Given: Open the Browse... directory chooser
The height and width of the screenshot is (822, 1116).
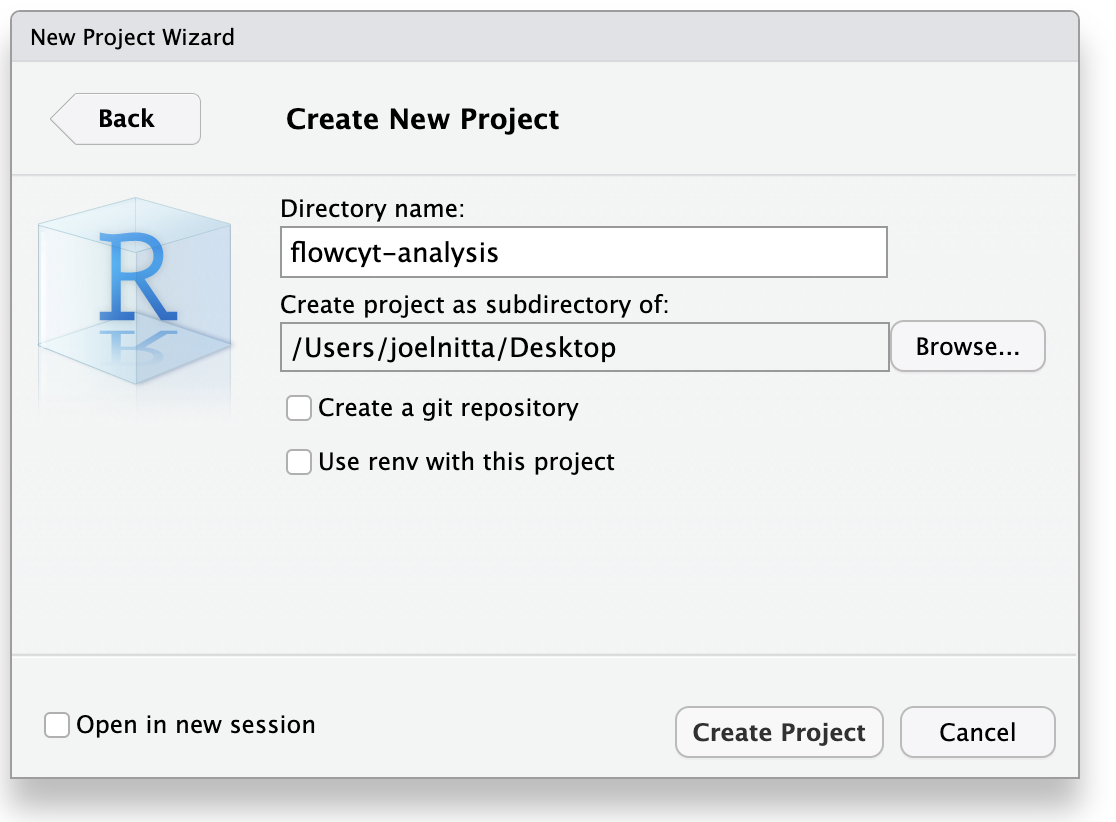Looking at the screenshot, I should click(967, 347).
